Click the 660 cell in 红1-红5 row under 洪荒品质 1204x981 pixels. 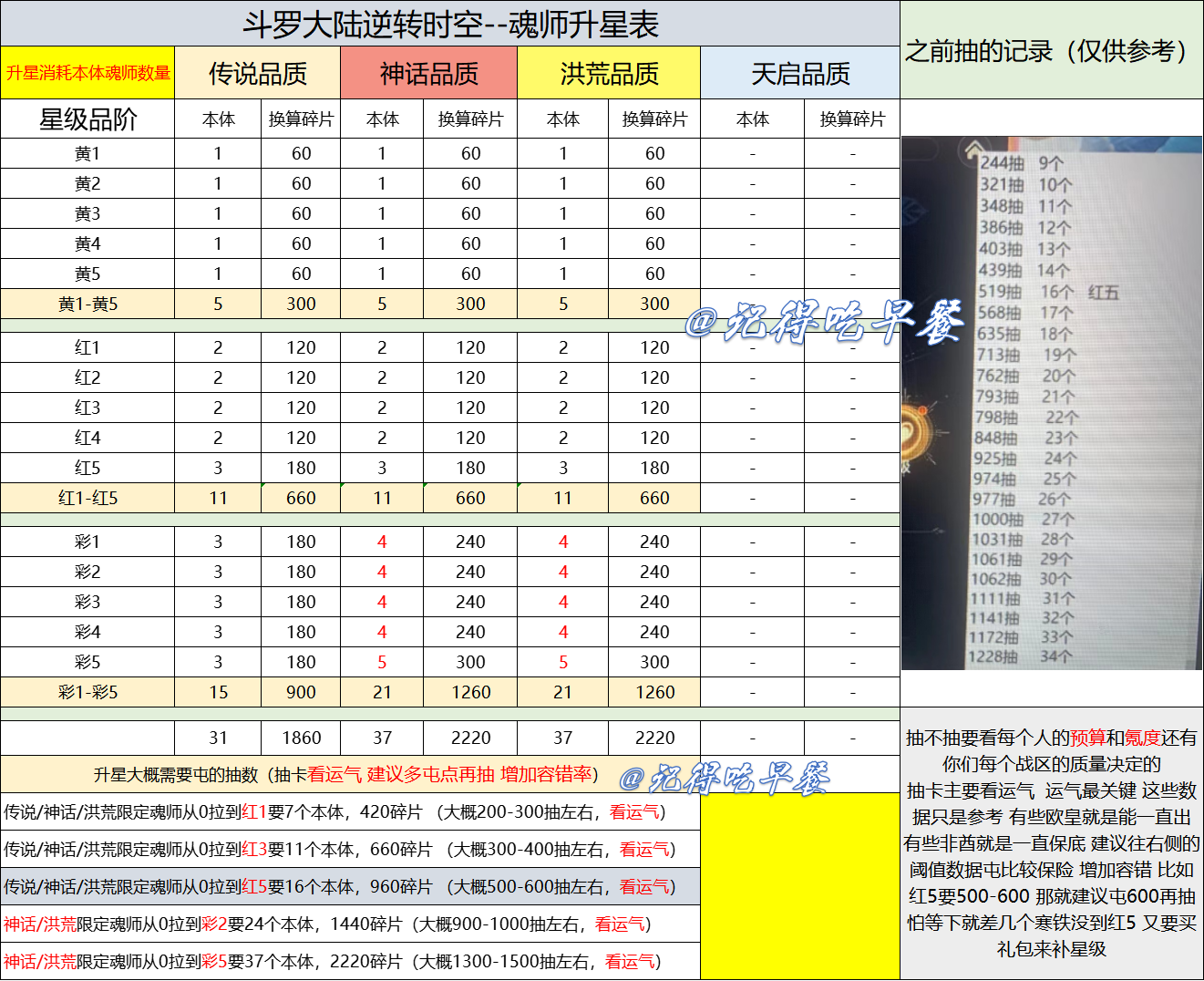pyautogui.click(x=654, y=498)
